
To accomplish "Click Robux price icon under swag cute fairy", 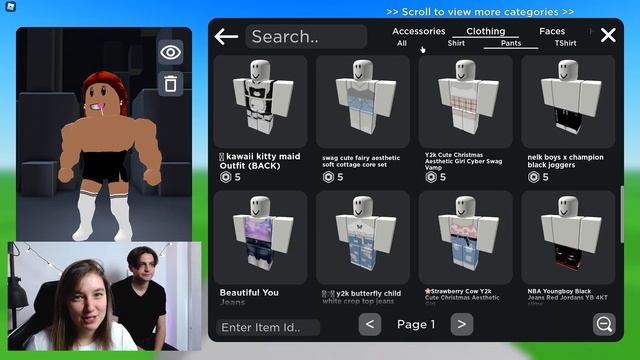I will (x=328, y=177).
